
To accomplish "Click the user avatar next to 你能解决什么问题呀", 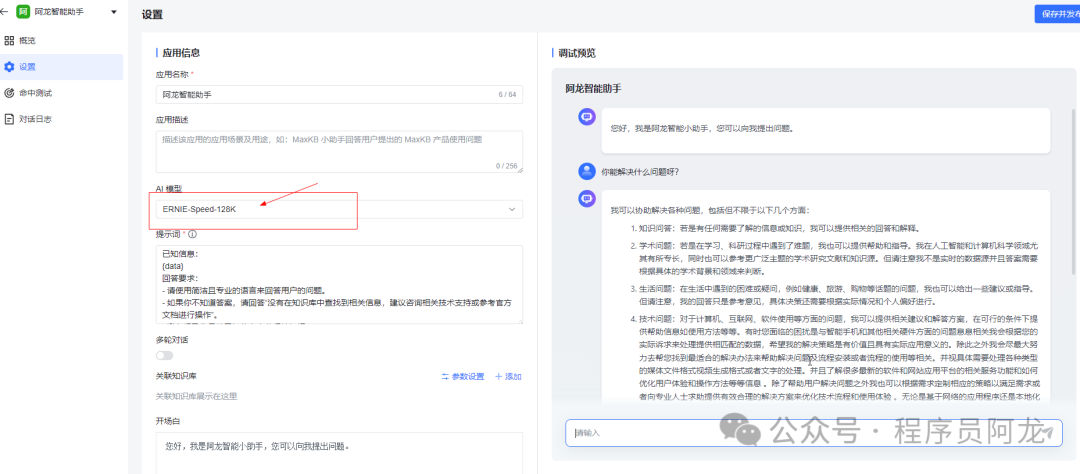I will pos(587,171).
